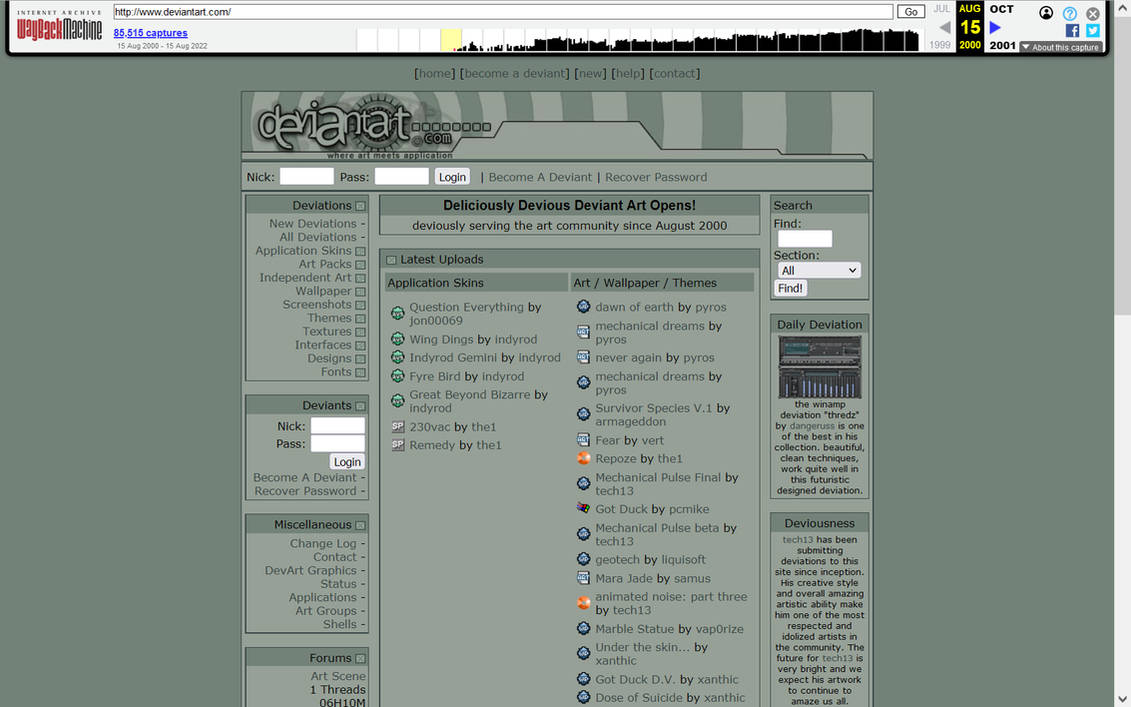Click the Deliciously Devious Deviant Art Opens! headline

pos(569,206)
